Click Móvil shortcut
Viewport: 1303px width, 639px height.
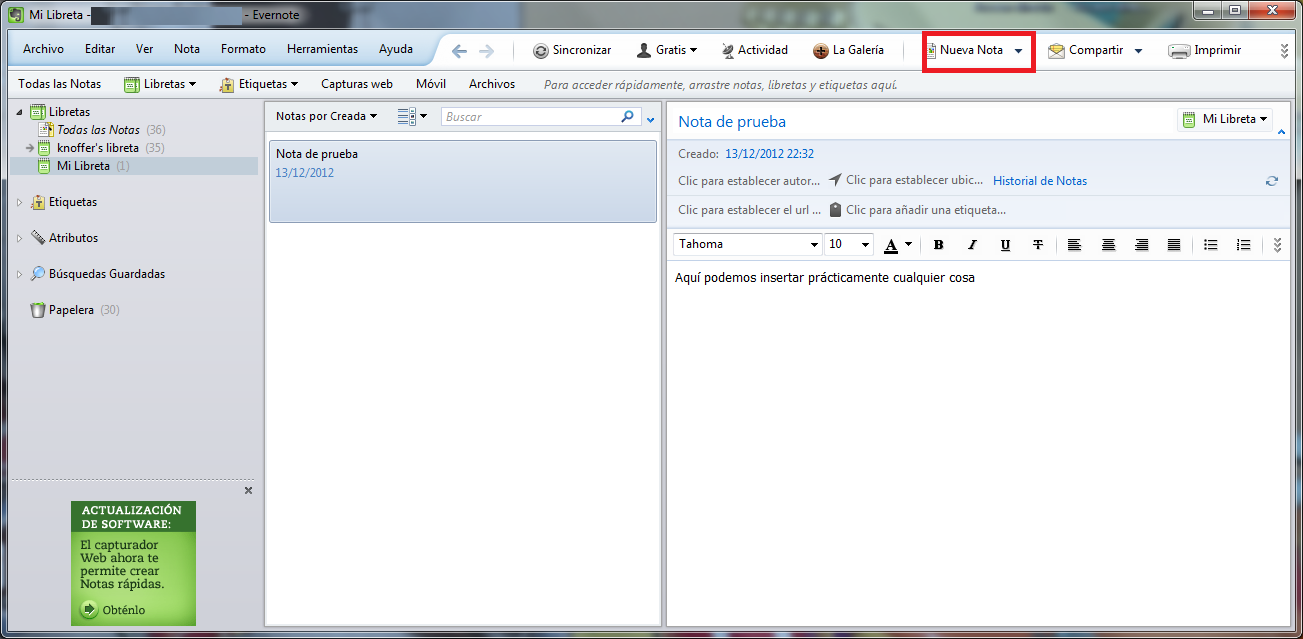pos(431,84)
